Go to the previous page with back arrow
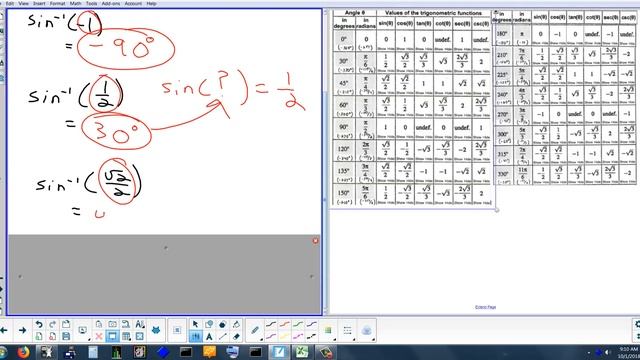640x360 pixels. coord(5,330)
